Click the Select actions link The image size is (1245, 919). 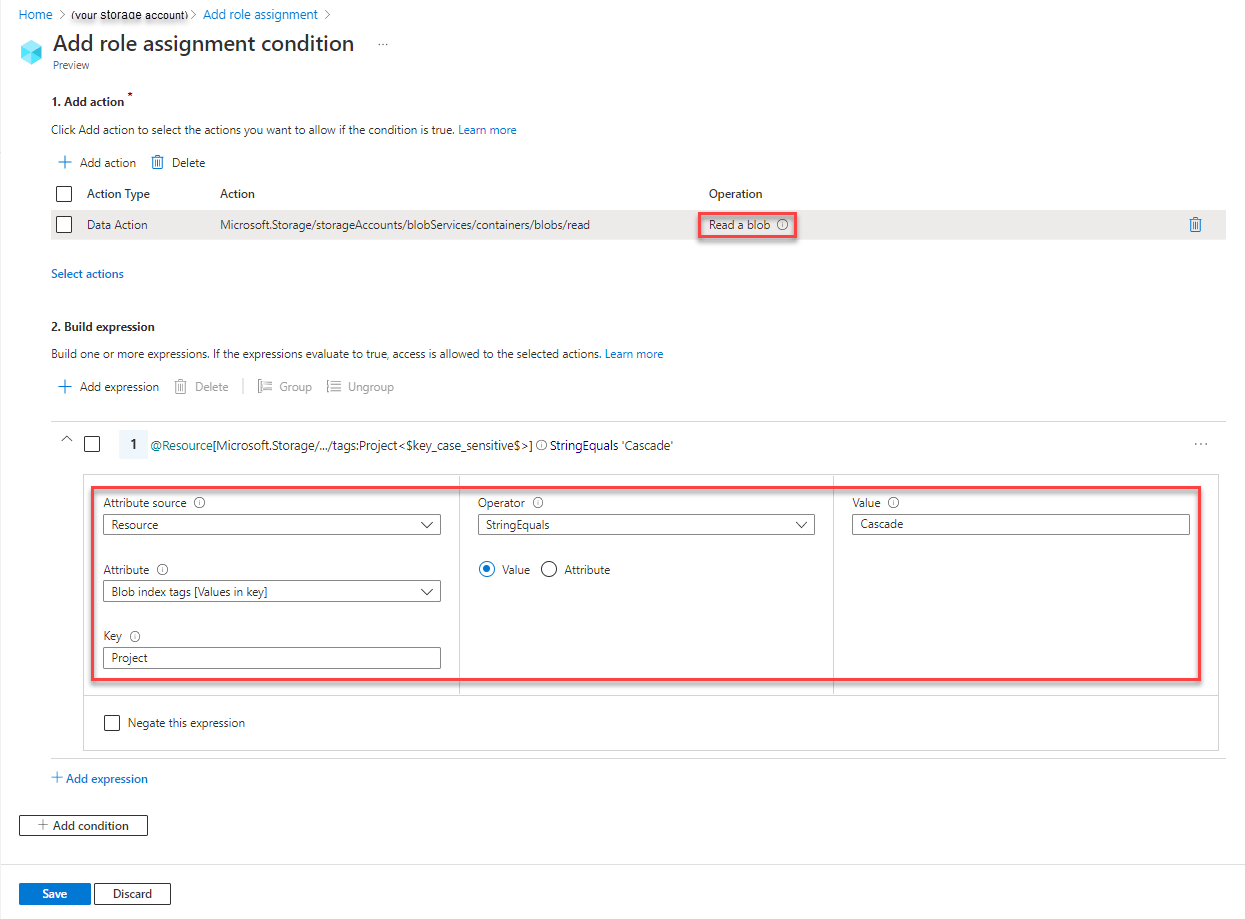(x=88, y=273)
